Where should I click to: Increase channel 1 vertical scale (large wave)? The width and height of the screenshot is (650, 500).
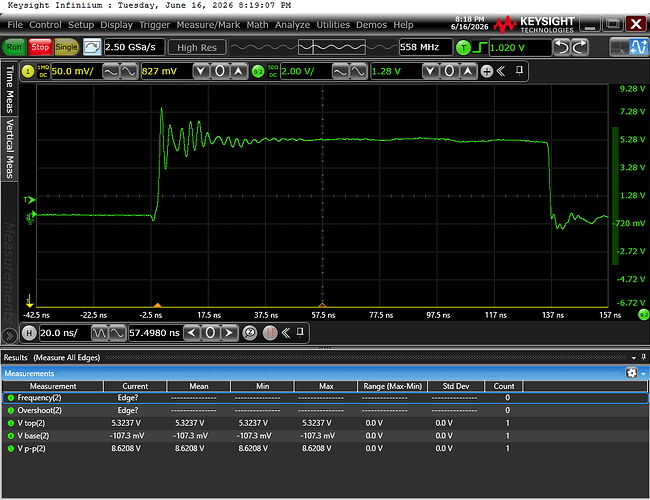tap(110, 71)
